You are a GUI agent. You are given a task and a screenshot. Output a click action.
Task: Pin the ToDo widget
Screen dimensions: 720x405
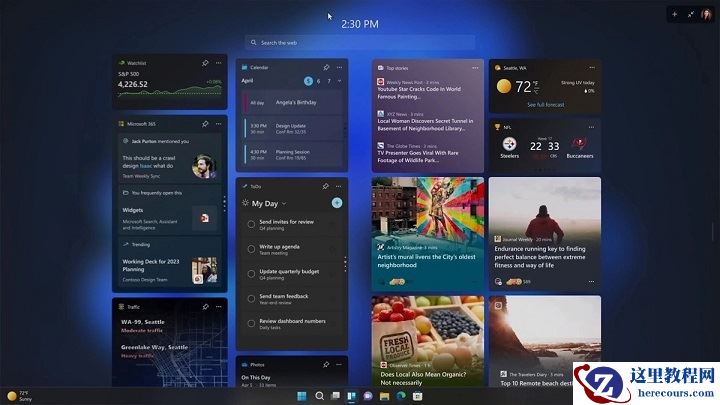click(x=325, y=186)
